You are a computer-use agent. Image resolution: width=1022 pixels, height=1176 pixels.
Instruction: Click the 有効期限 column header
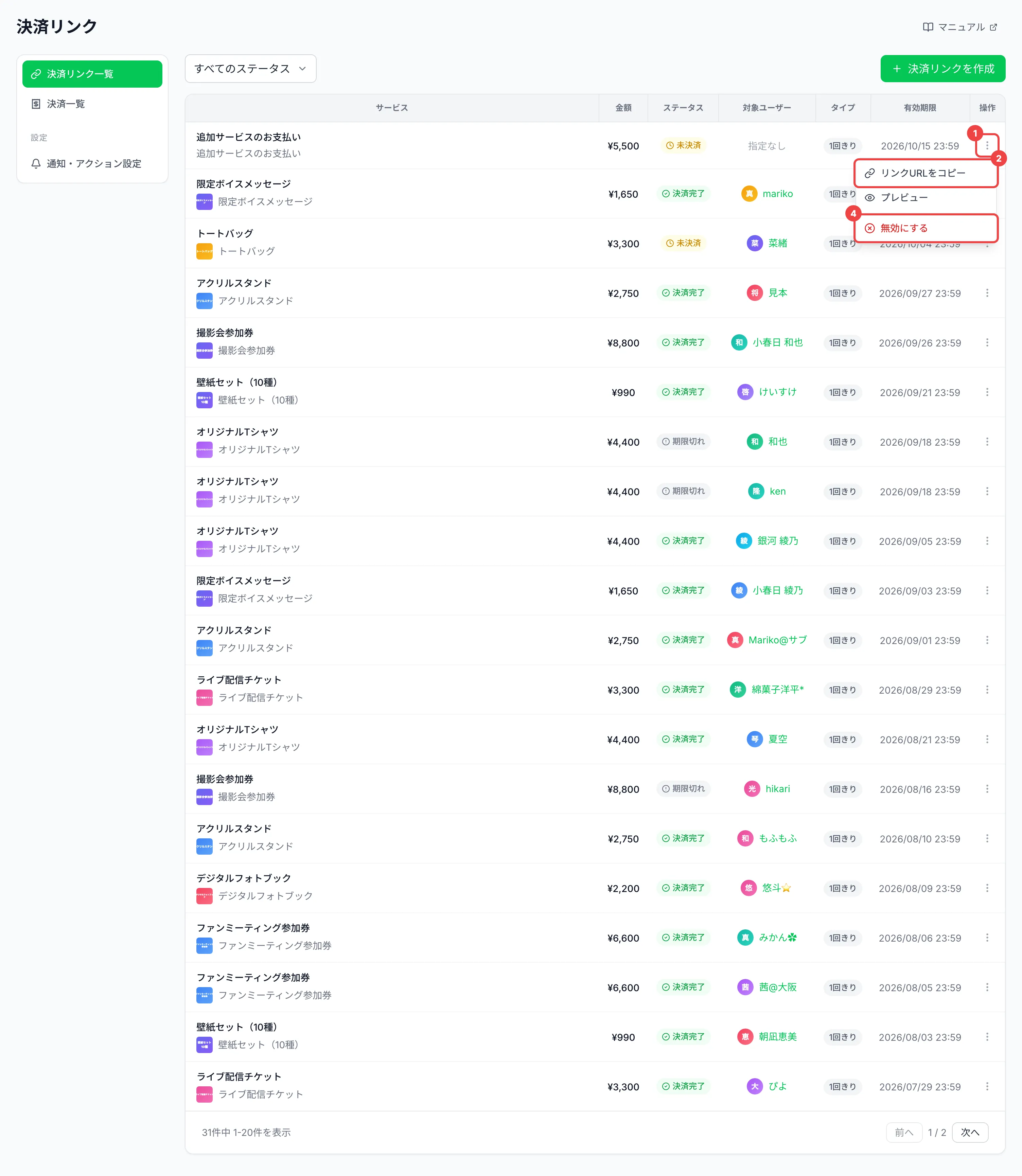(919, 108)
